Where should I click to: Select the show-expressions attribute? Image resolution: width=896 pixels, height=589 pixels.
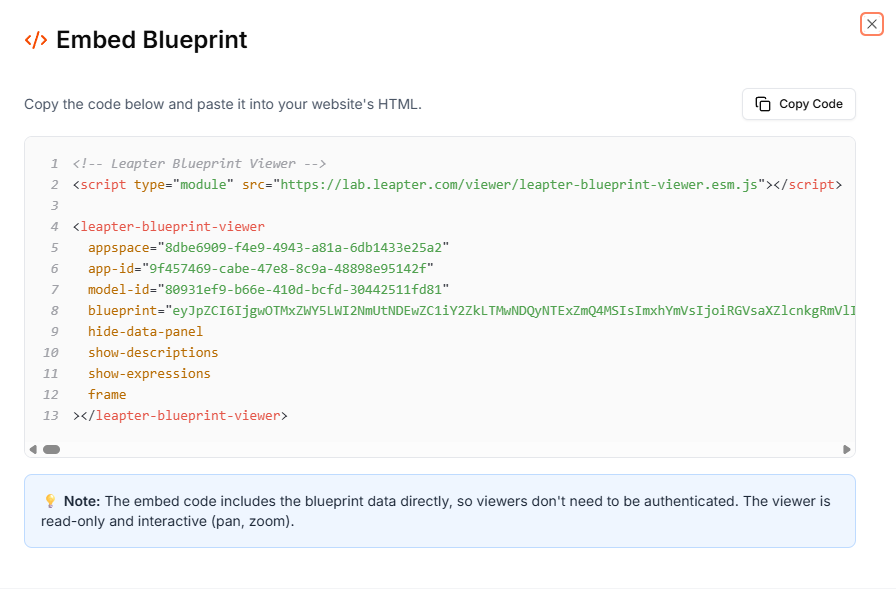coord(149,372)
